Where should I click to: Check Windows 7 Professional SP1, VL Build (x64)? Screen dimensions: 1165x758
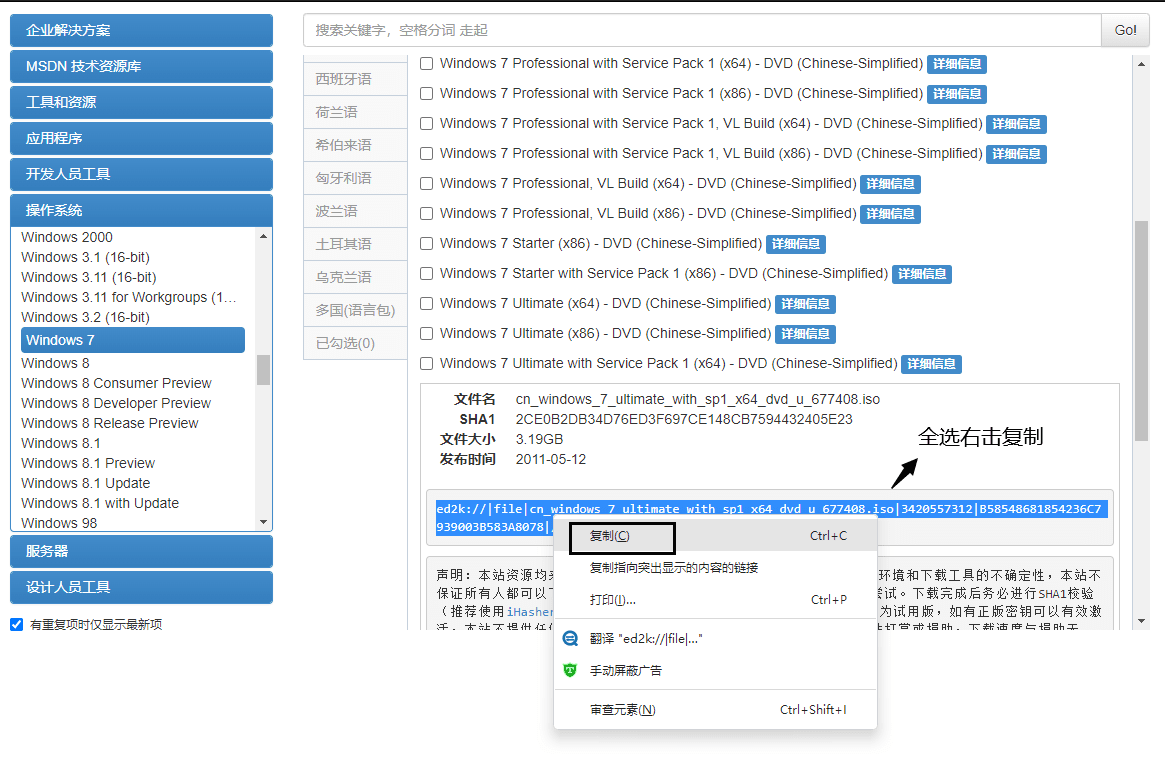(426, 123)
